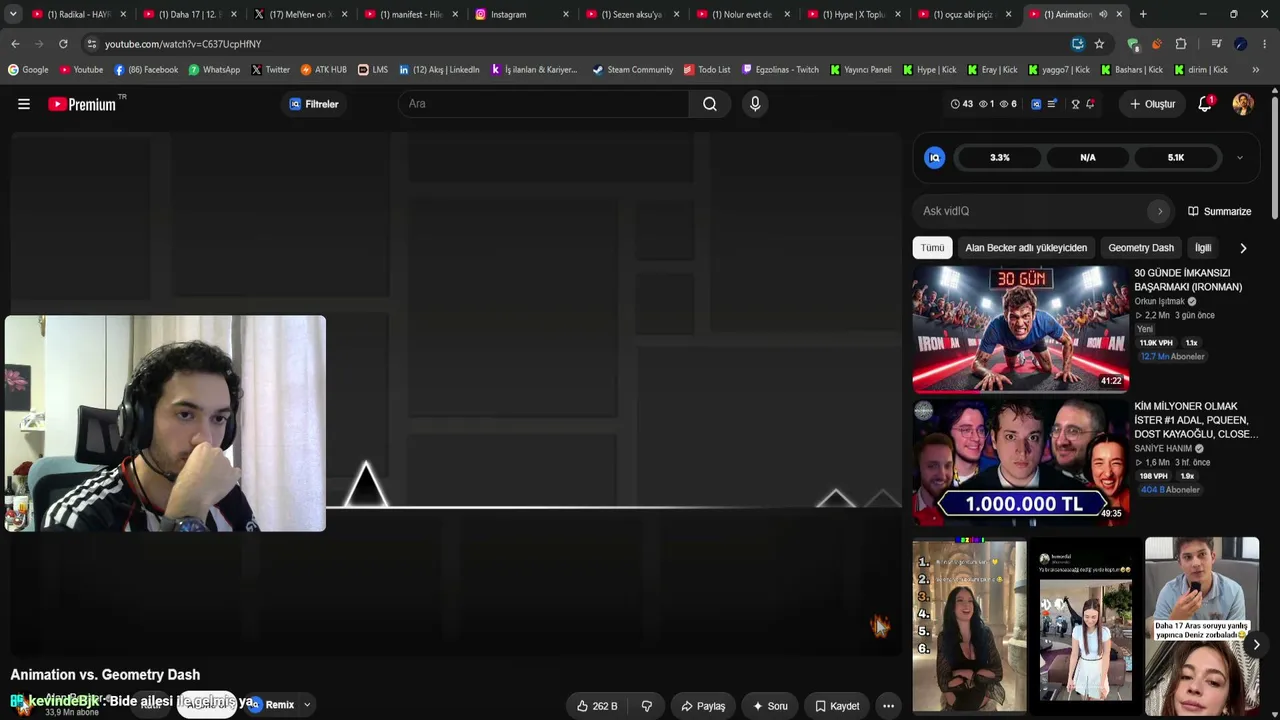
Task: Open Orkun Işıtmak channel name
Action: [x=1160, y=301]
